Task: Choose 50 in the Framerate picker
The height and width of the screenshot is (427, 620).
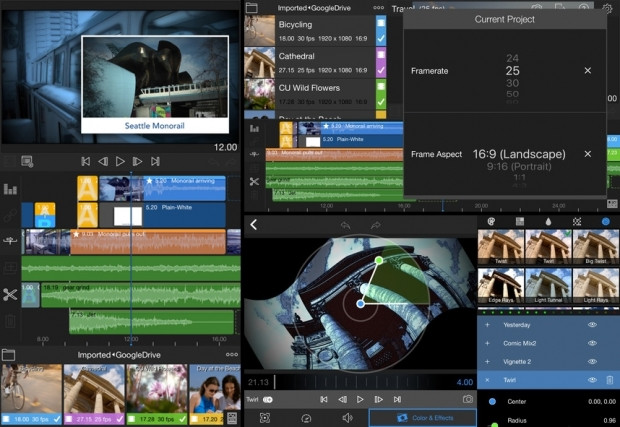Action: 512,94
